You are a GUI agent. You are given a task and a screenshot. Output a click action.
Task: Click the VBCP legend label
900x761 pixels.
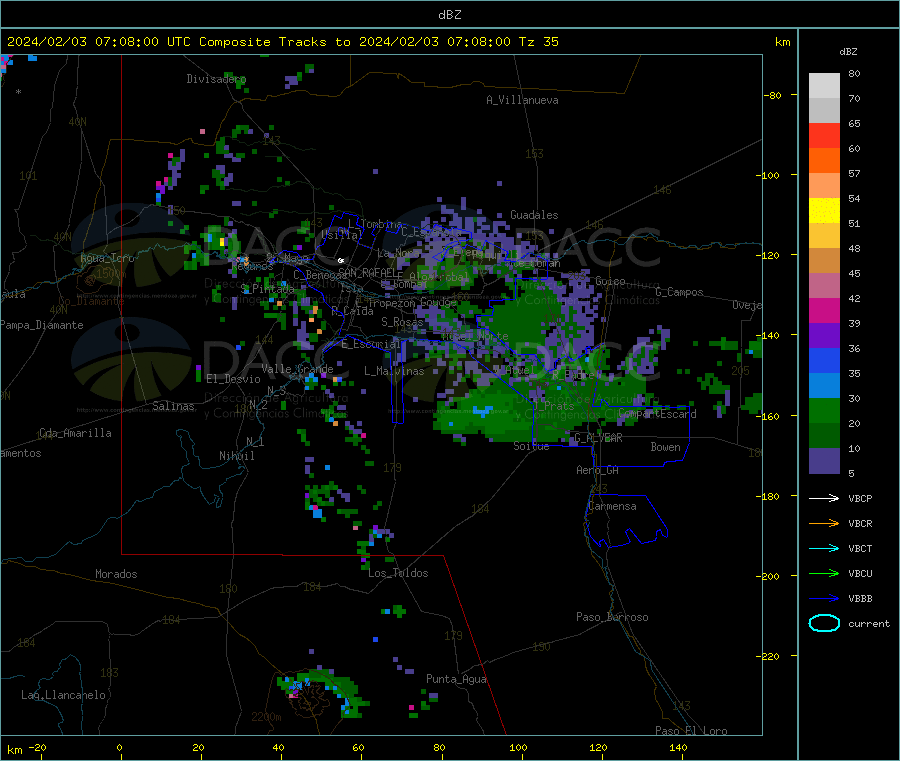[x=860, y=498]
